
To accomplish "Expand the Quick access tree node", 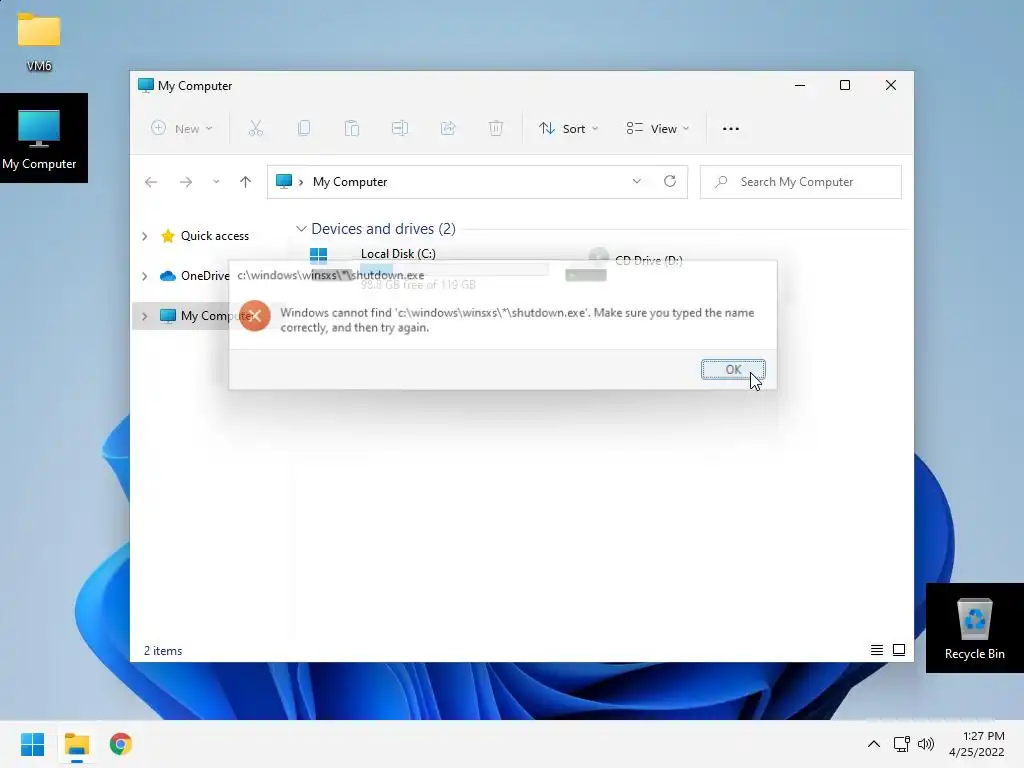I will point(145,236).
